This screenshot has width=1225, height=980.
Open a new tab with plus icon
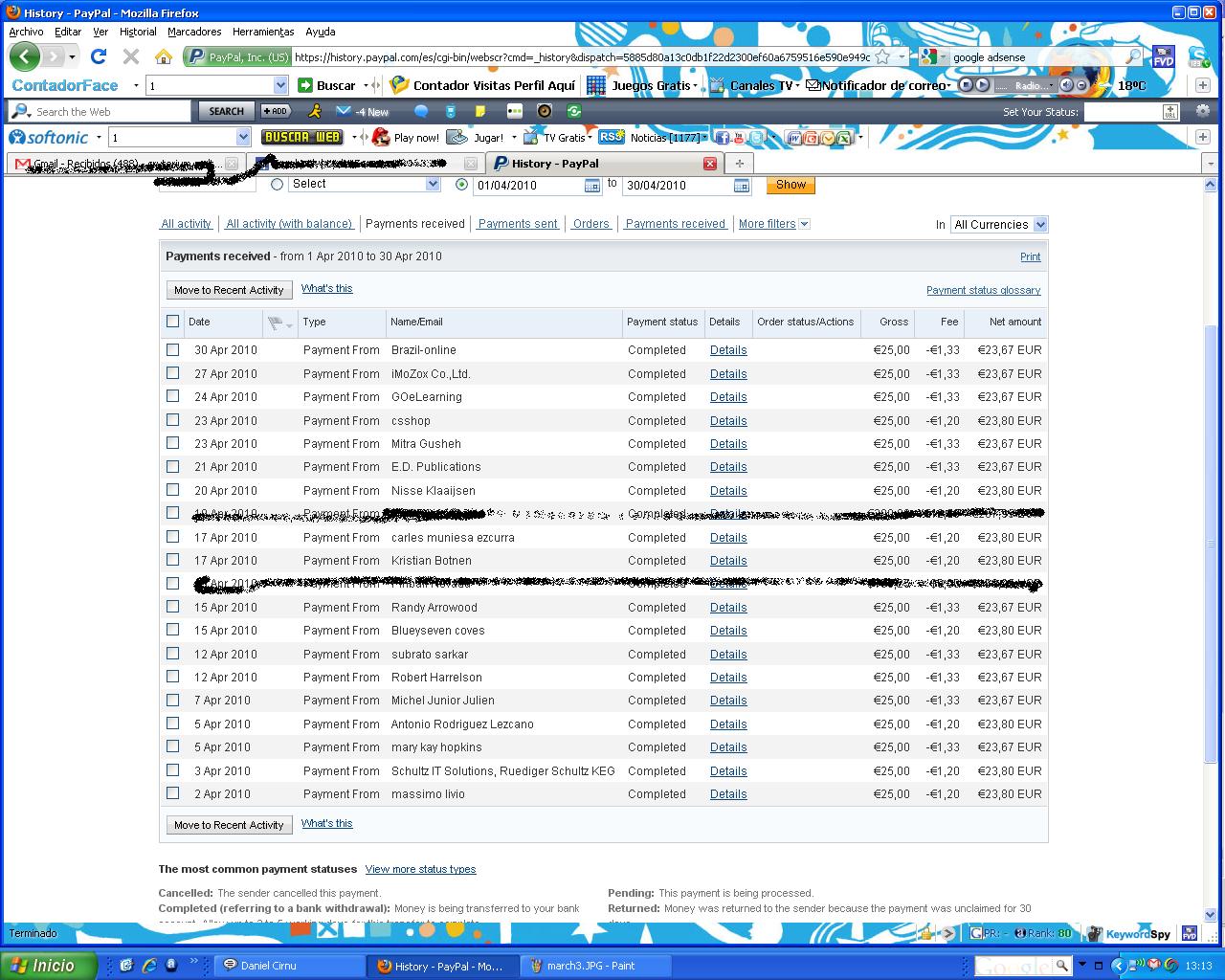(739, 164)
